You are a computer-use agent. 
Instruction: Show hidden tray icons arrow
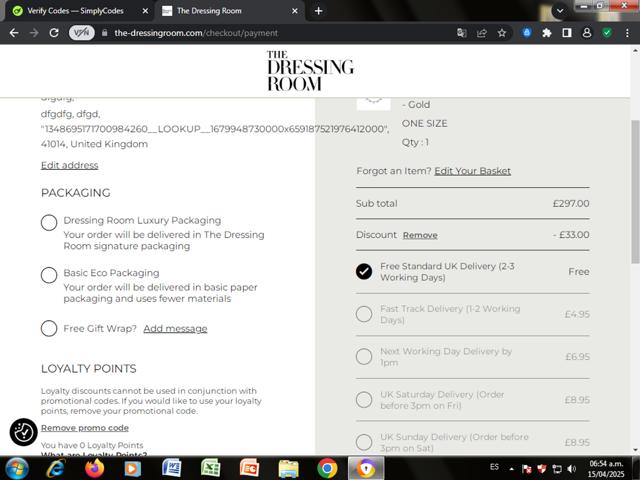511,469
